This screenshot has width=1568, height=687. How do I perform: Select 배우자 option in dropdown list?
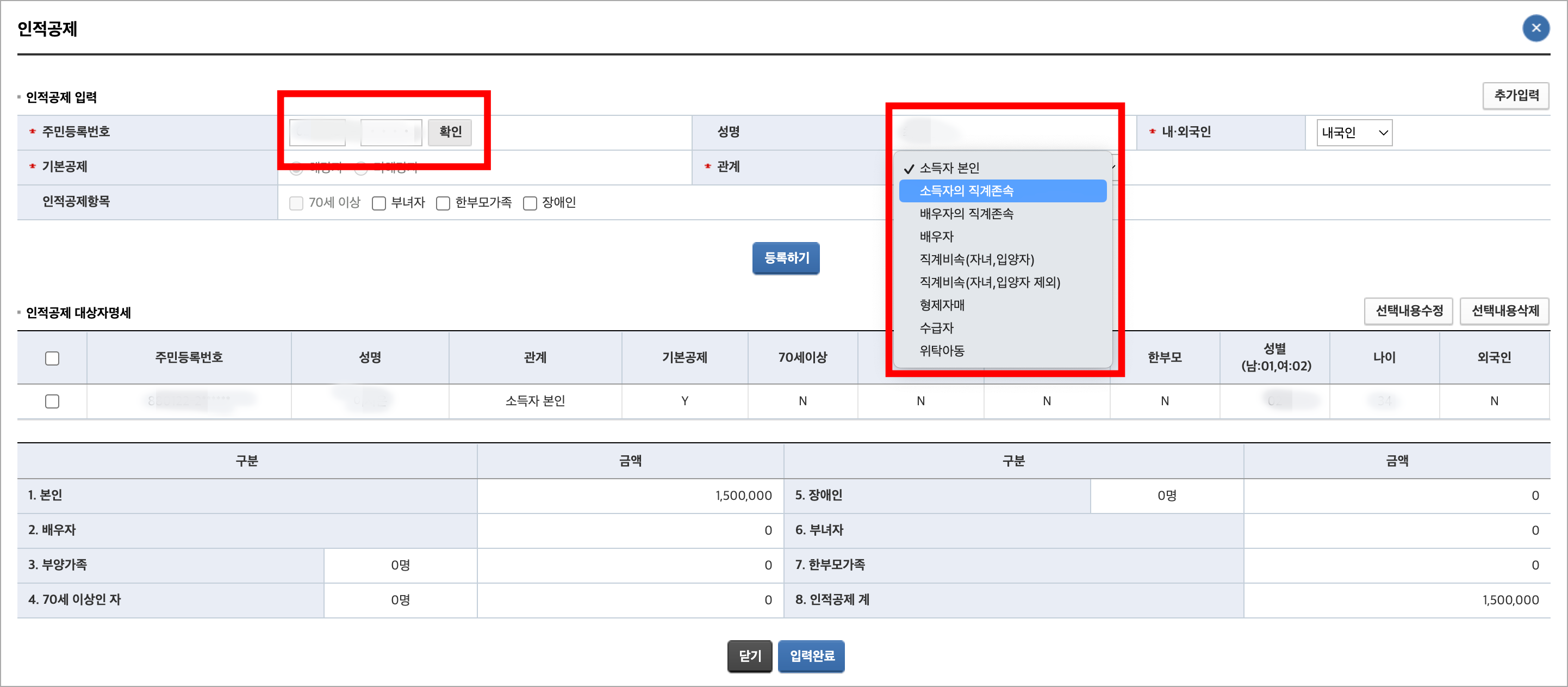[936, 236]
